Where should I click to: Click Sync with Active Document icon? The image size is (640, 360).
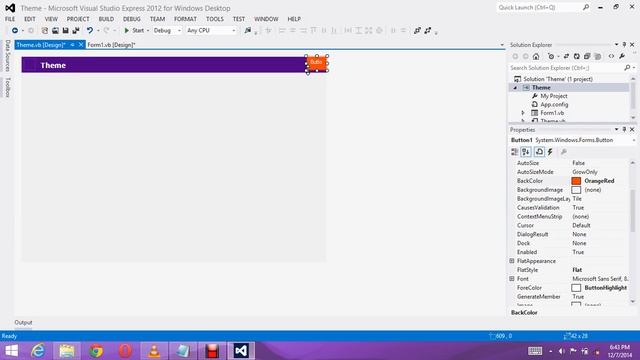point(566,56)
